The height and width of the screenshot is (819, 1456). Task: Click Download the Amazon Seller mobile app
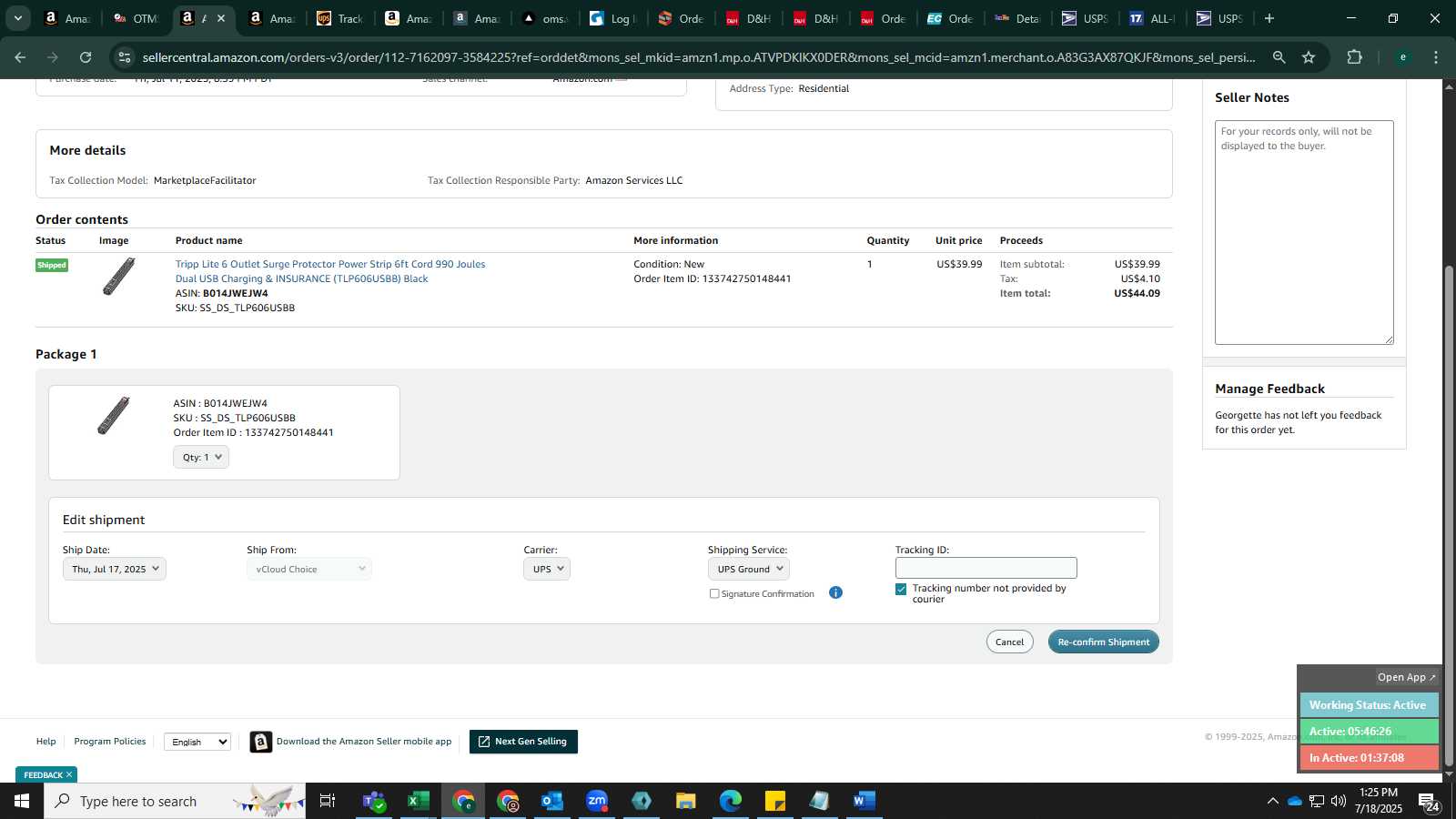363,741
